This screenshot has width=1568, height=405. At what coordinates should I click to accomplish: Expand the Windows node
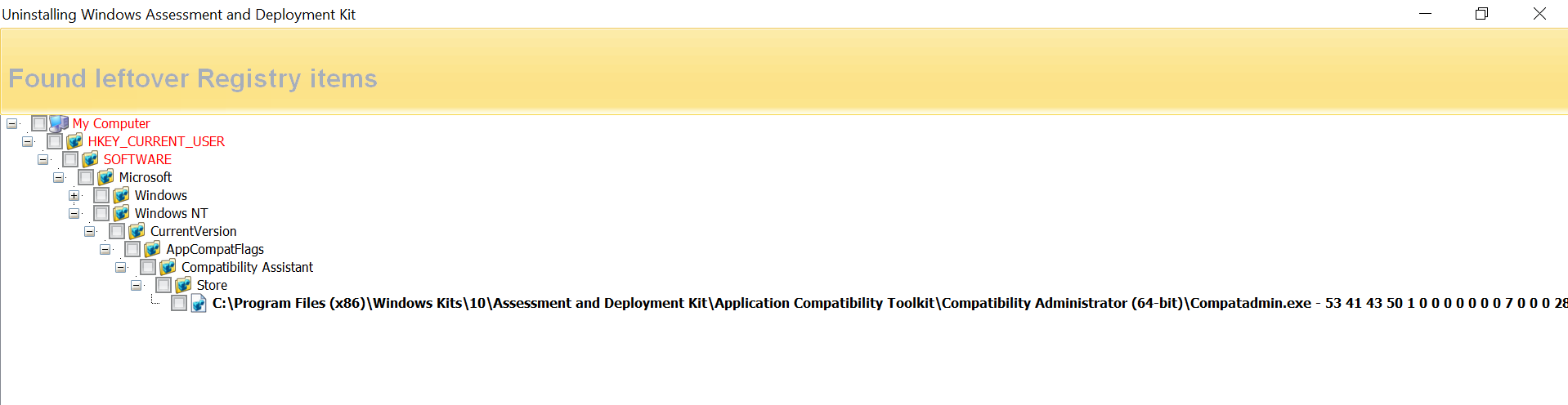tap(74, 195)
